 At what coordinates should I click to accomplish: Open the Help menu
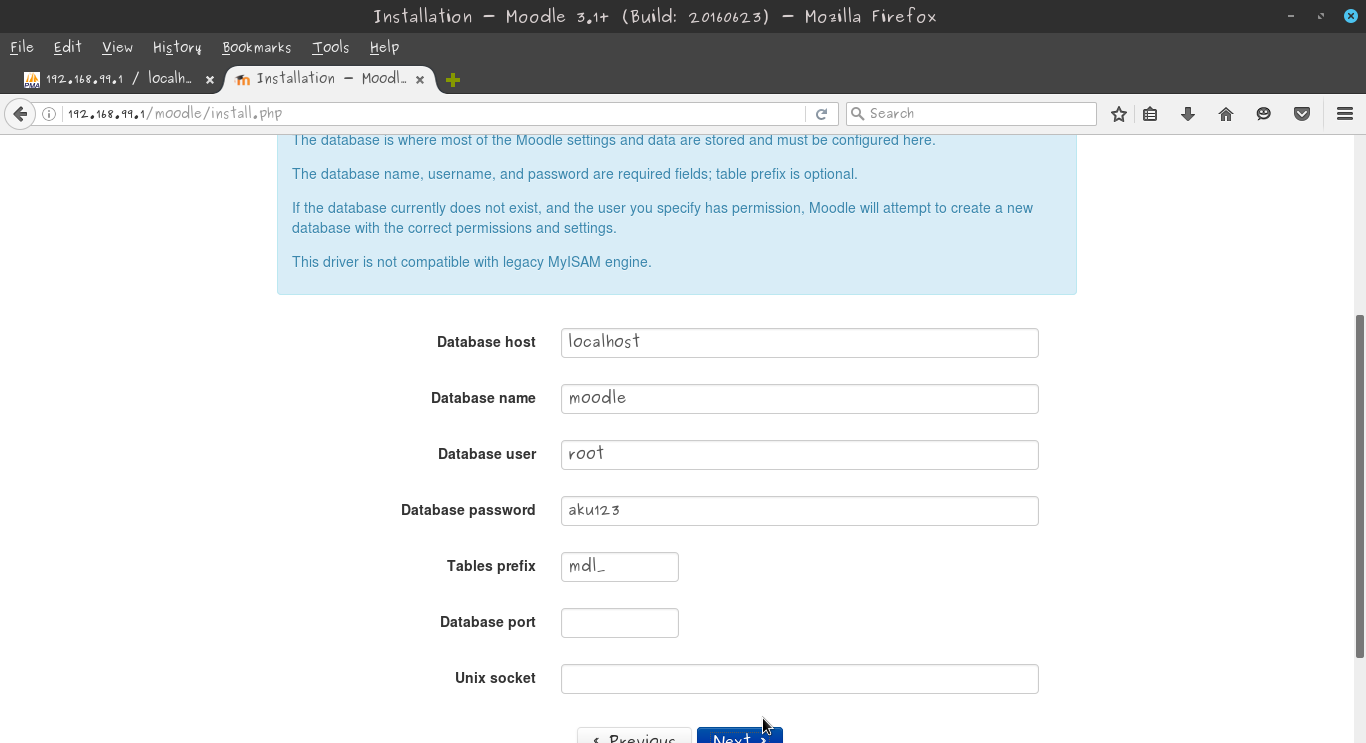384,47
